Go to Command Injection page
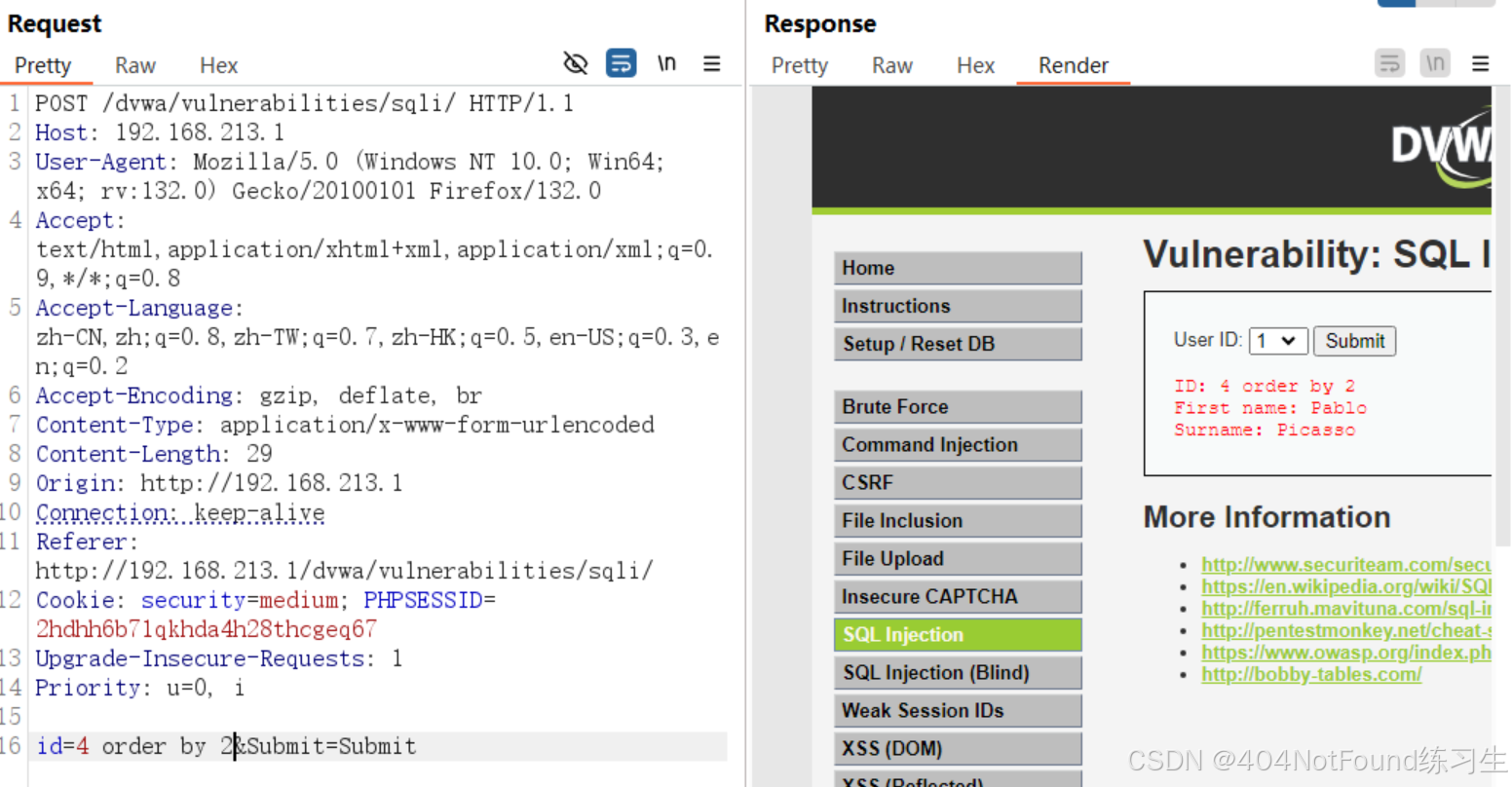The image size is (1512, 787). tap(958, 444)
